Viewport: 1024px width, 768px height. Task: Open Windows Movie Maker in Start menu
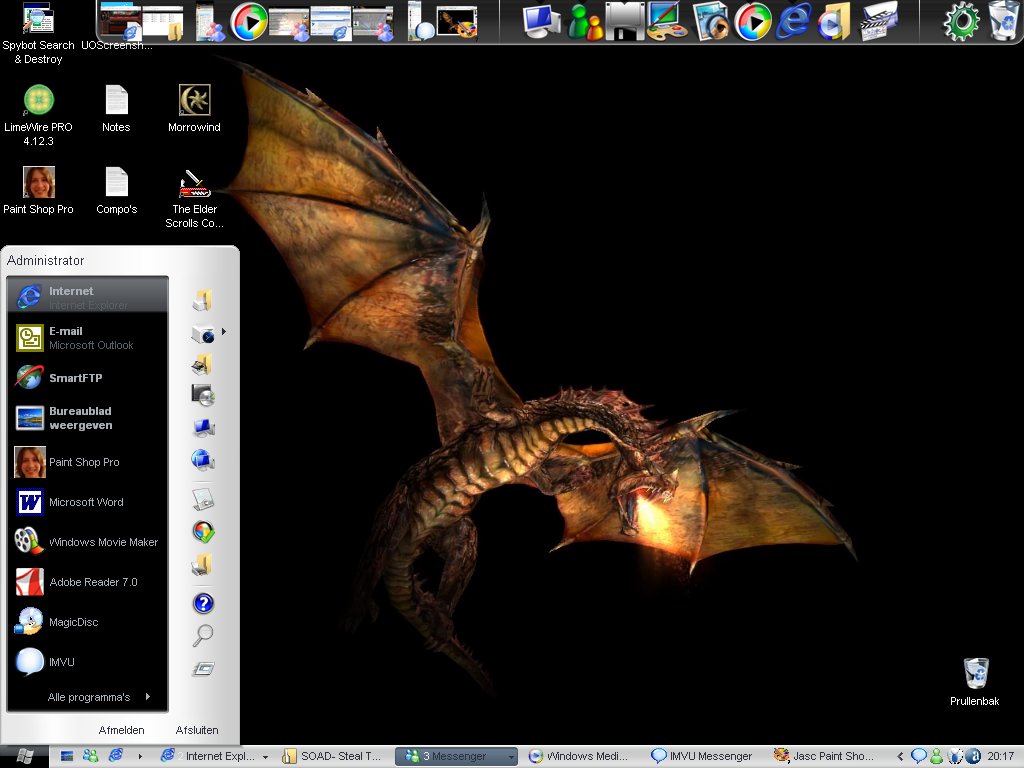point(88,542)
